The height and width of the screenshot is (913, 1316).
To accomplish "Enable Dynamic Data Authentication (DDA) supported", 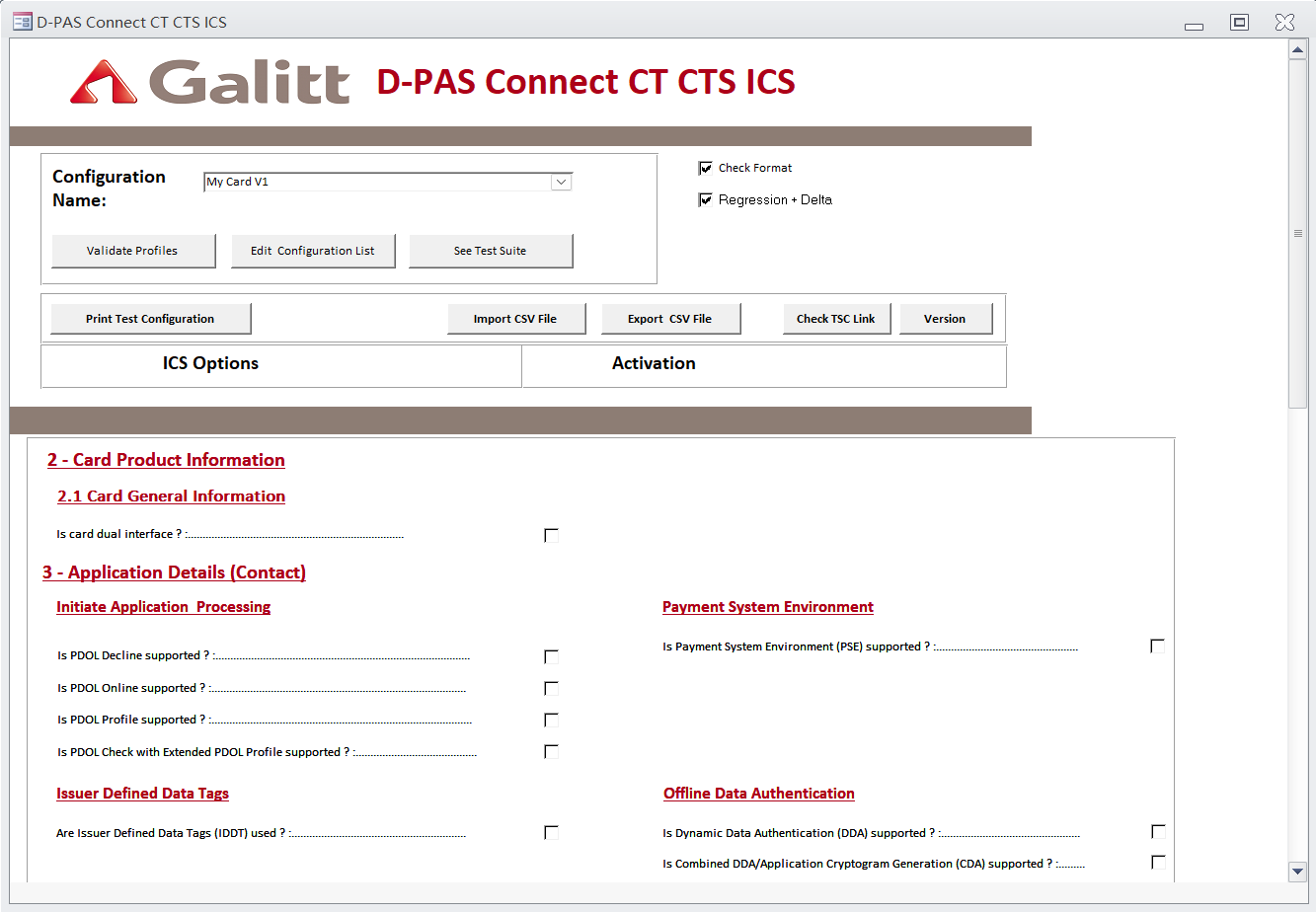I will coord(1157,832).
